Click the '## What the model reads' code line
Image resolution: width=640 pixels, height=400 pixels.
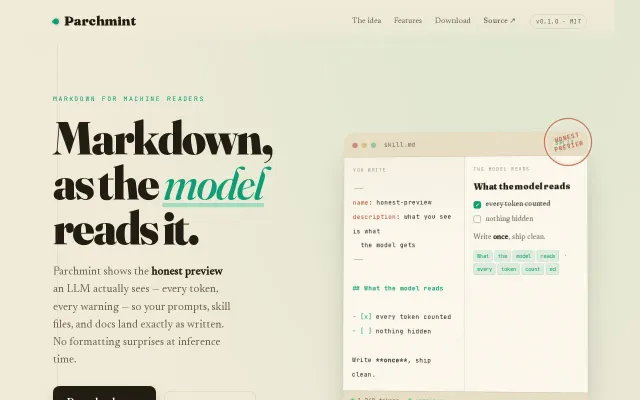pyautogui.click(x=398, y=289)
